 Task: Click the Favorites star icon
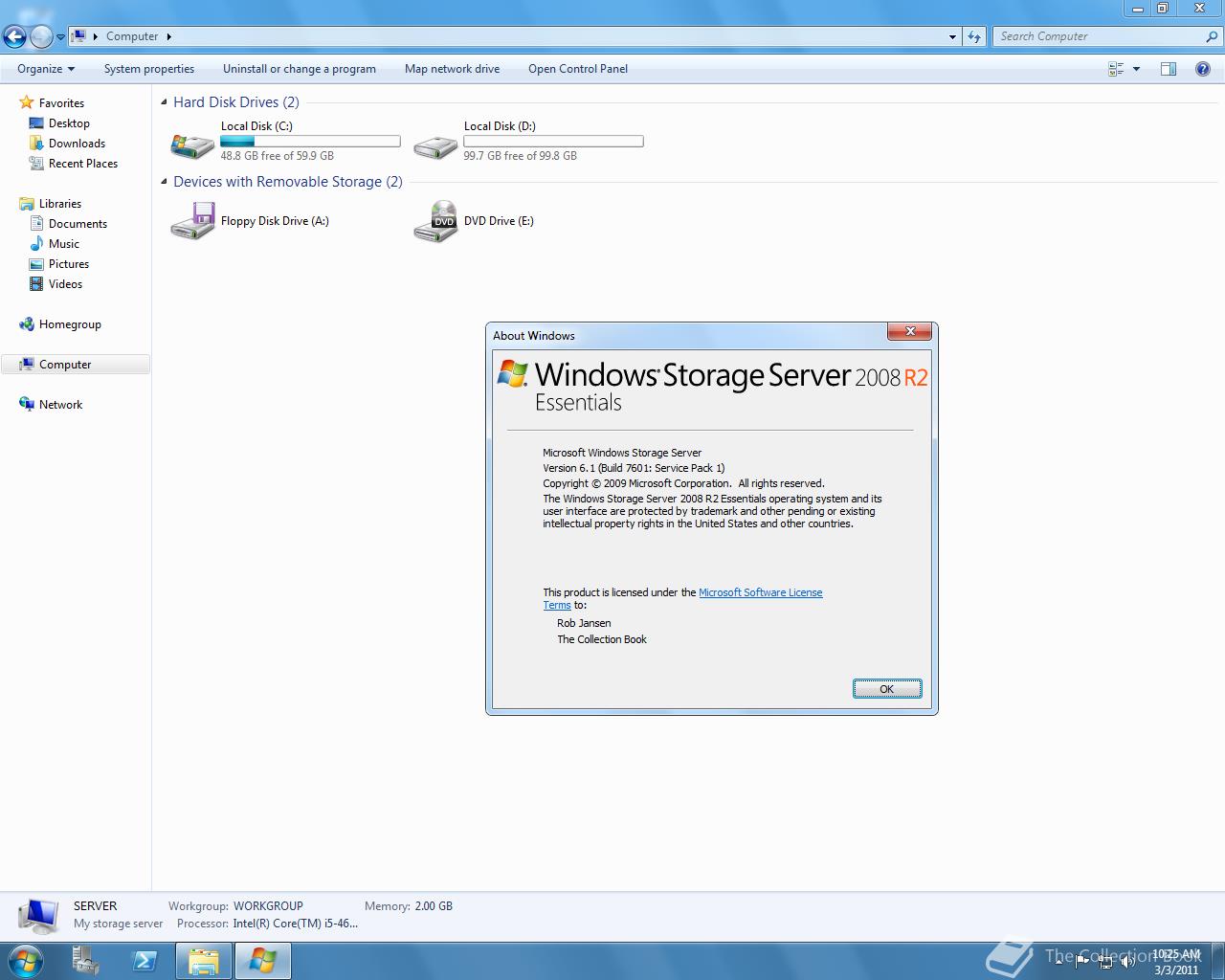point(27,102)
